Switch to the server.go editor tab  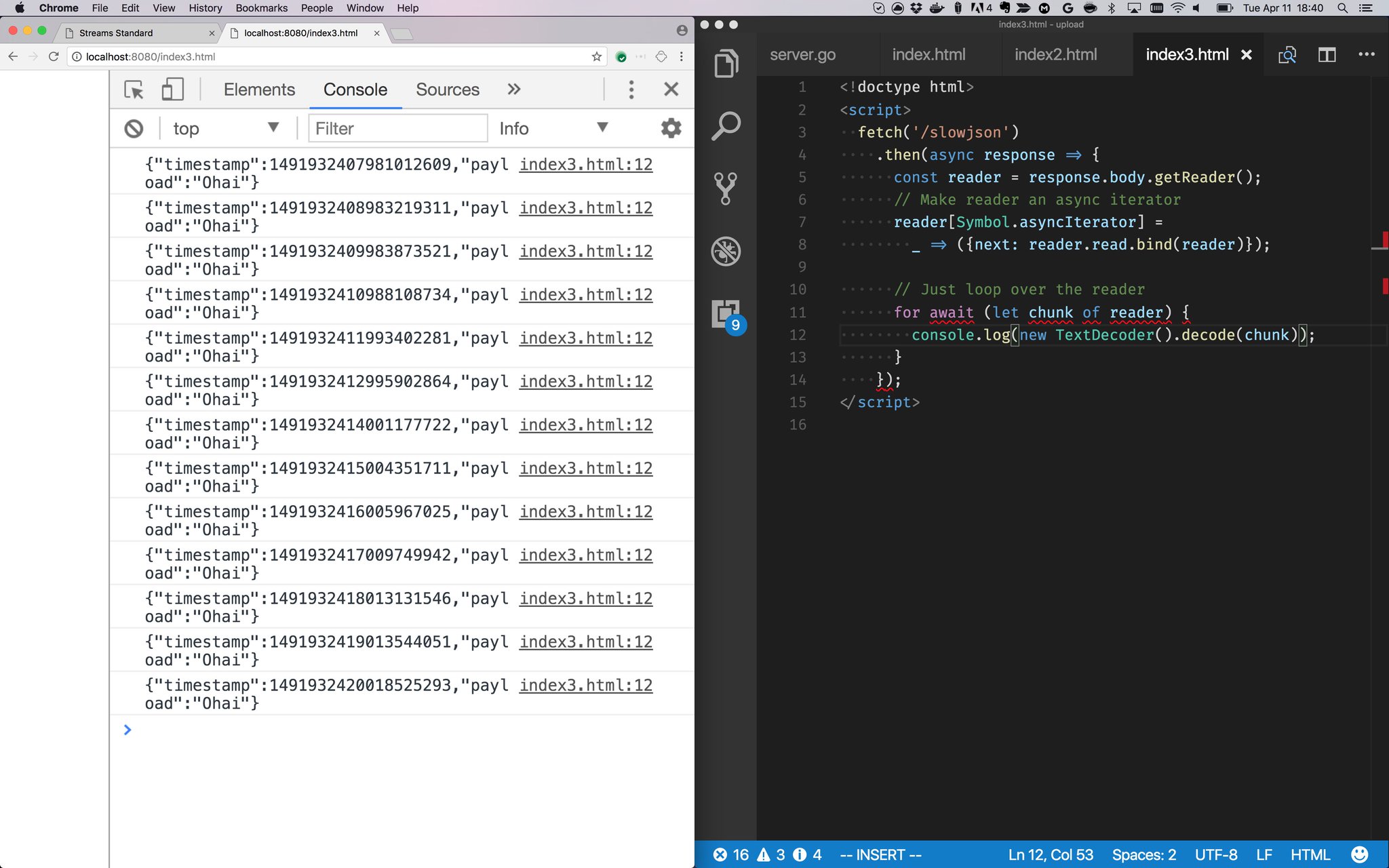pyautogui.click(x=802, y=54)
